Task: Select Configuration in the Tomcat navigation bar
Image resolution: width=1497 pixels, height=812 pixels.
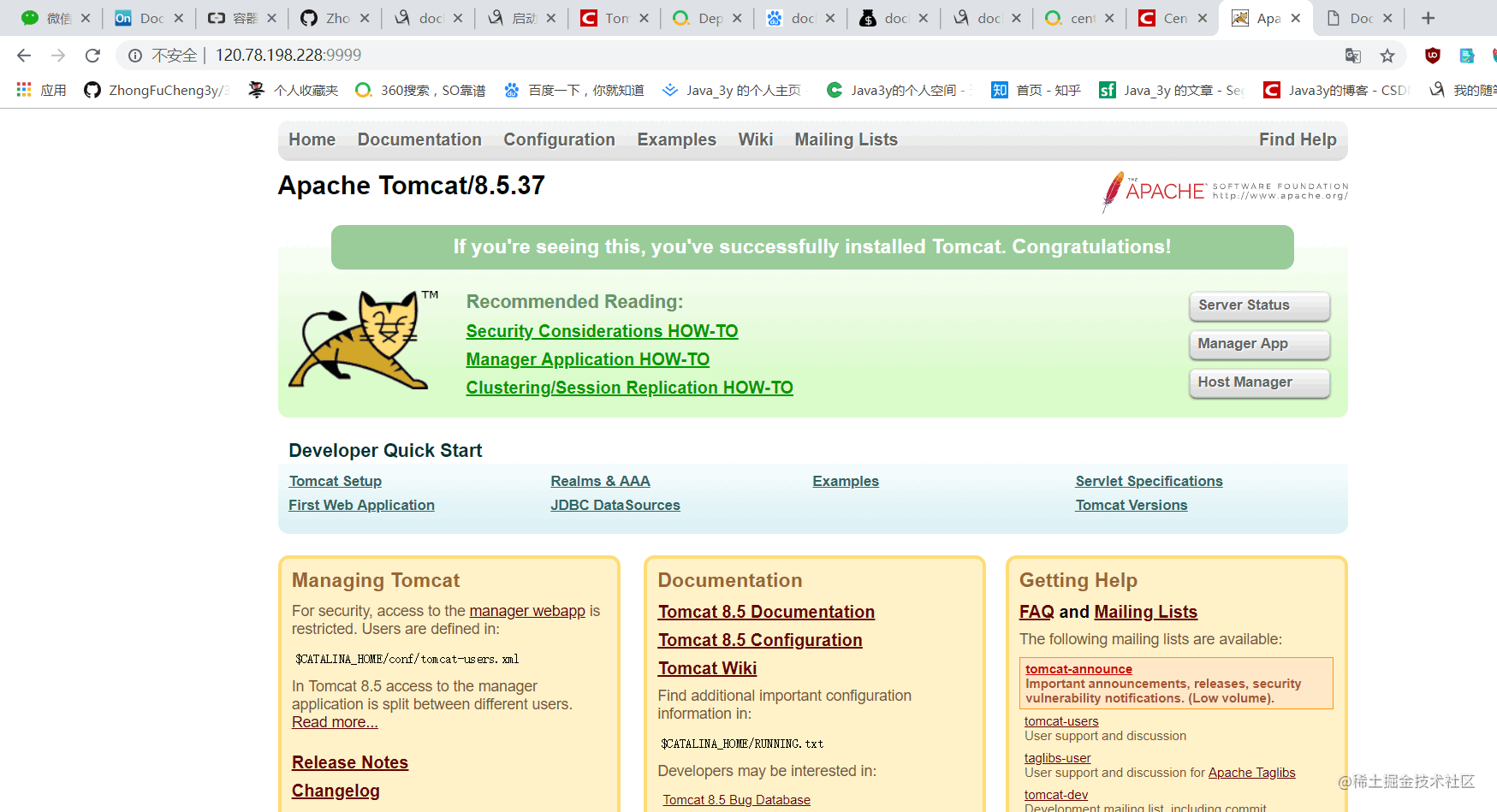Action: pos(559,139)
